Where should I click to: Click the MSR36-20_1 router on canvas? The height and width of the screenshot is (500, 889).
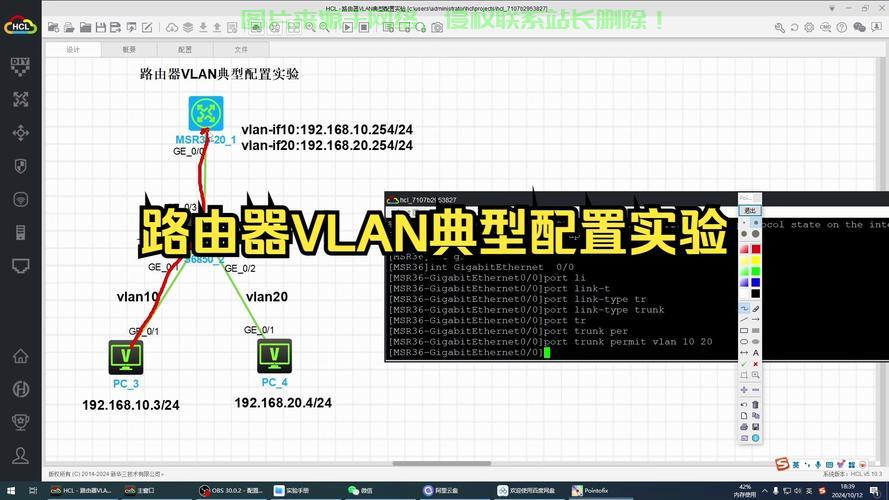[206, 113]
